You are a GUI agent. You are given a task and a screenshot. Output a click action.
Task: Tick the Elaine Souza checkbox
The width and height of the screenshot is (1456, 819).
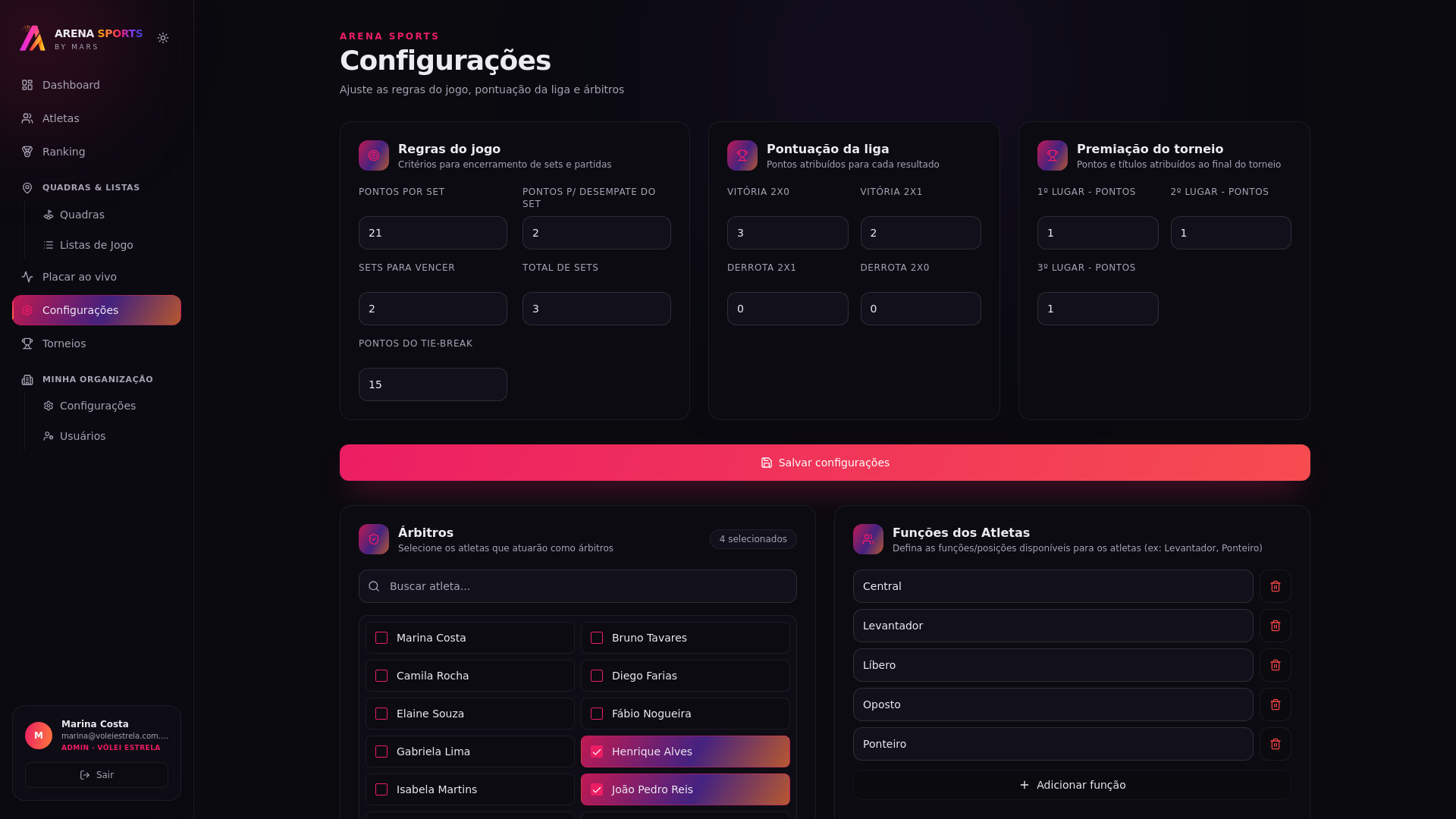381,714
